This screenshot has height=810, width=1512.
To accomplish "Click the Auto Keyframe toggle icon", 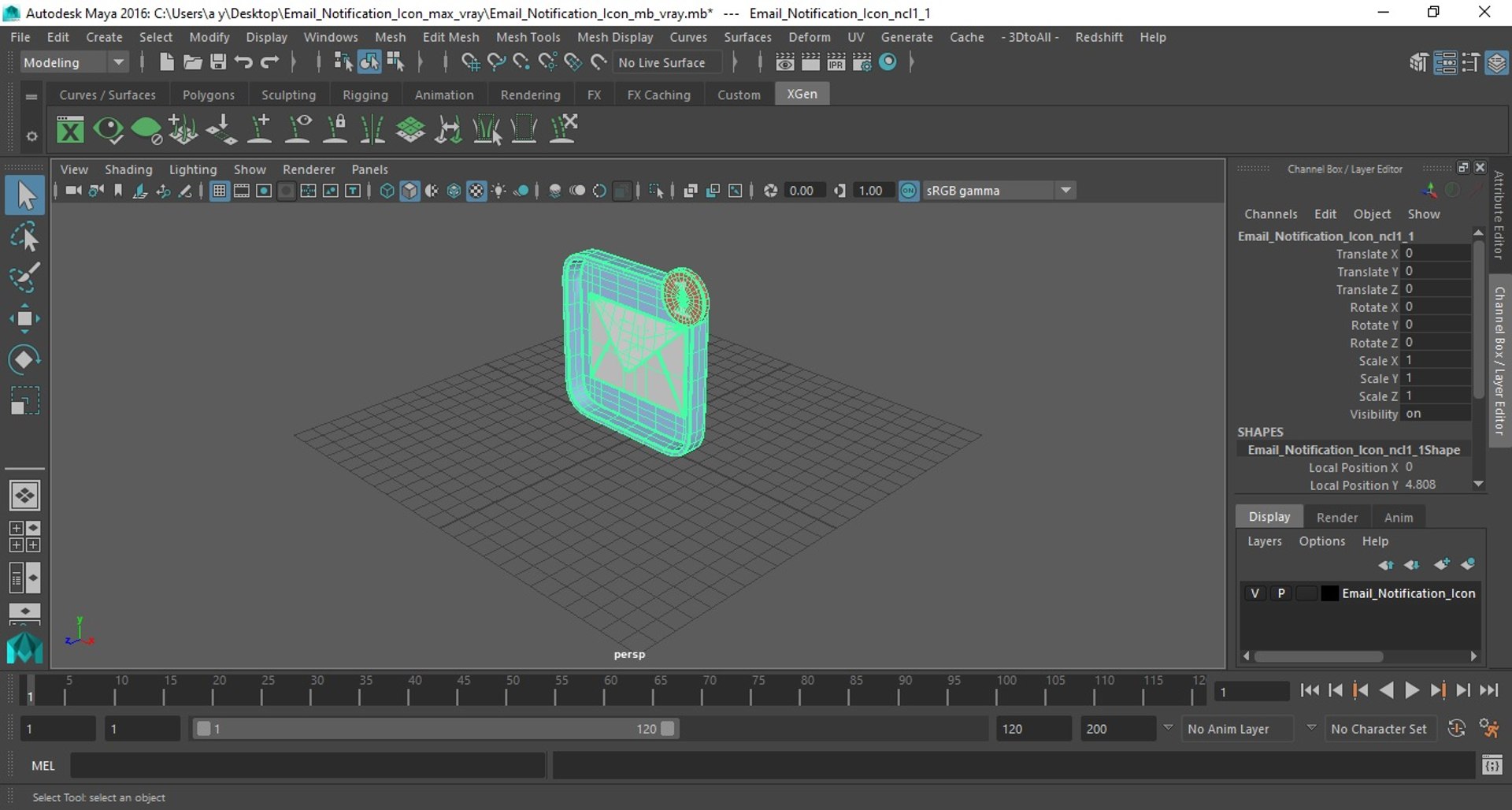I will pos(1456,729).
